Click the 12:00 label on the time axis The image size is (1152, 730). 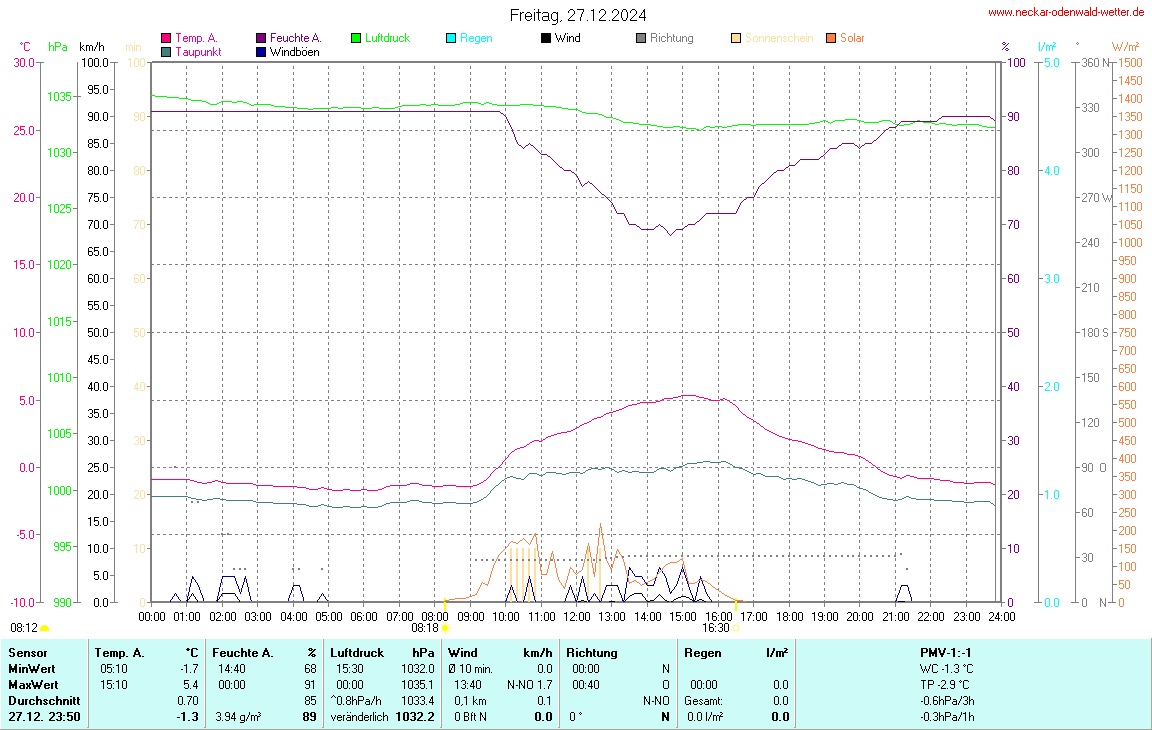click(576, 616)
